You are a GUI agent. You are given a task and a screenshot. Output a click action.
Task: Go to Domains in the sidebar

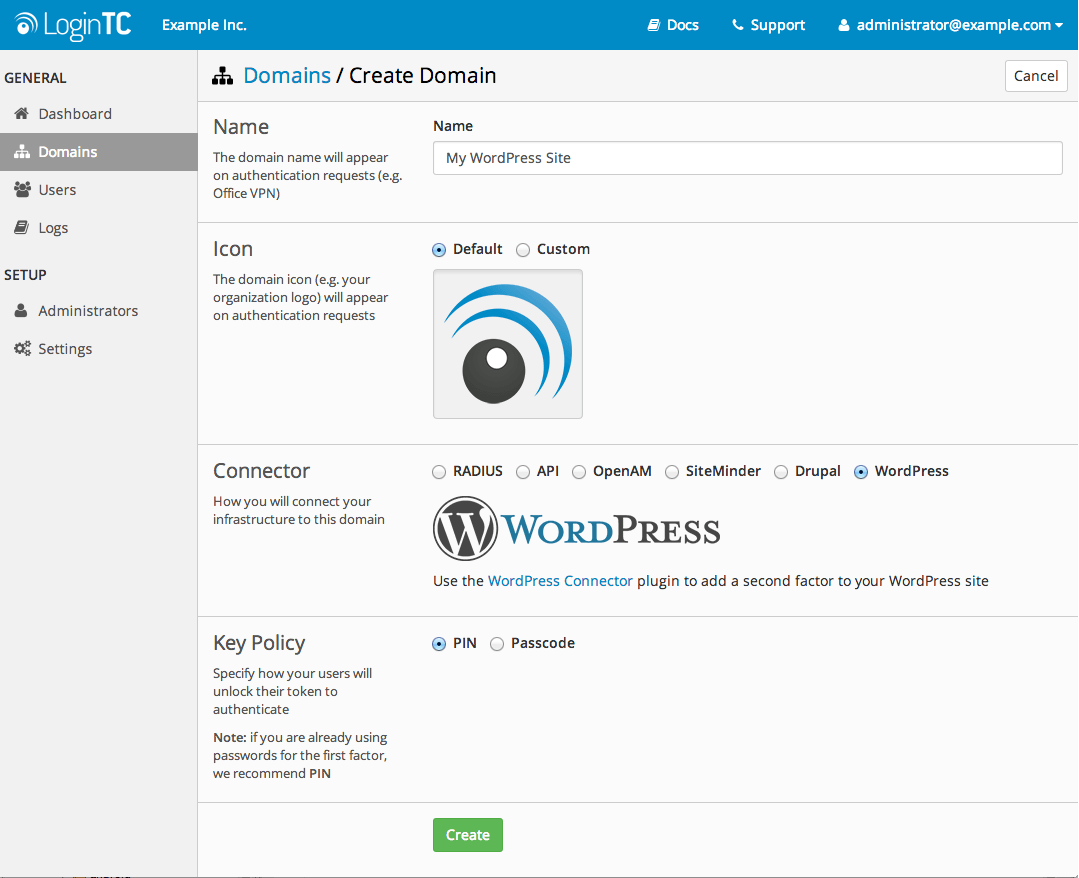coord(98,151)
